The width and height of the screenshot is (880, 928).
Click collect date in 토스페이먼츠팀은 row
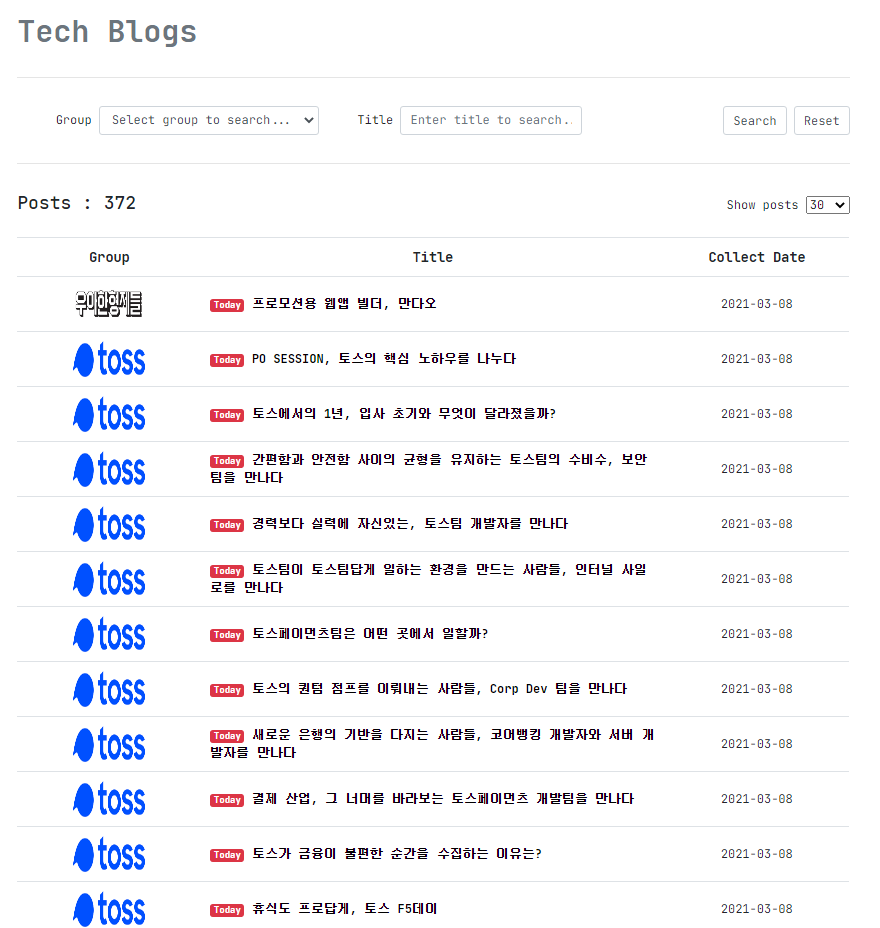[x=756, y=634]
